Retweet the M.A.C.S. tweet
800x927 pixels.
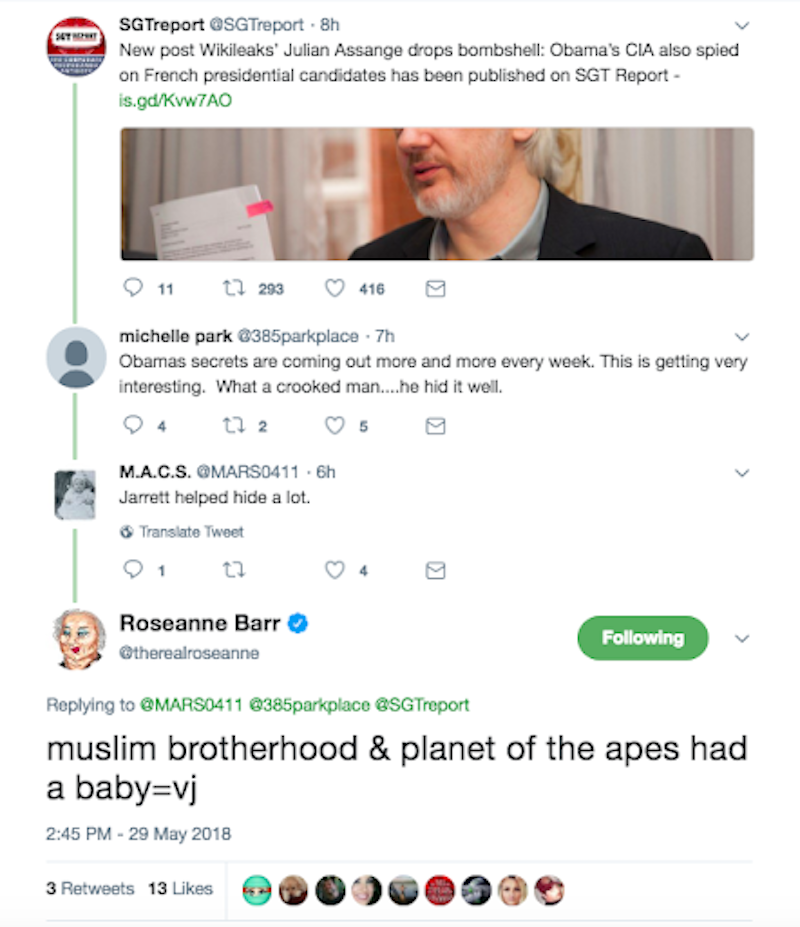[x=234, y=570]
